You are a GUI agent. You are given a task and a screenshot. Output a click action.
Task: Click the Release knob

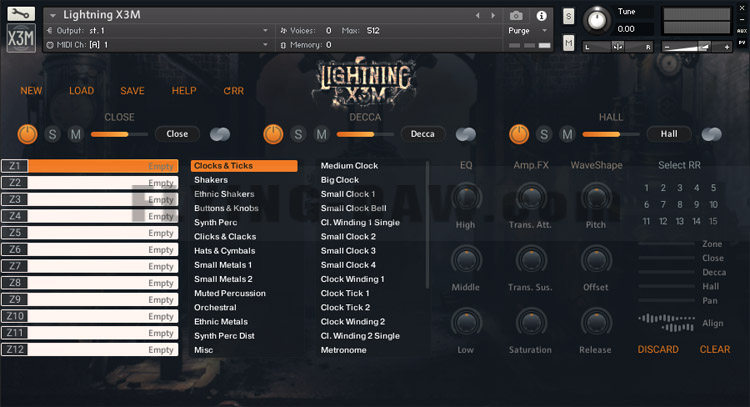[596, 323]
